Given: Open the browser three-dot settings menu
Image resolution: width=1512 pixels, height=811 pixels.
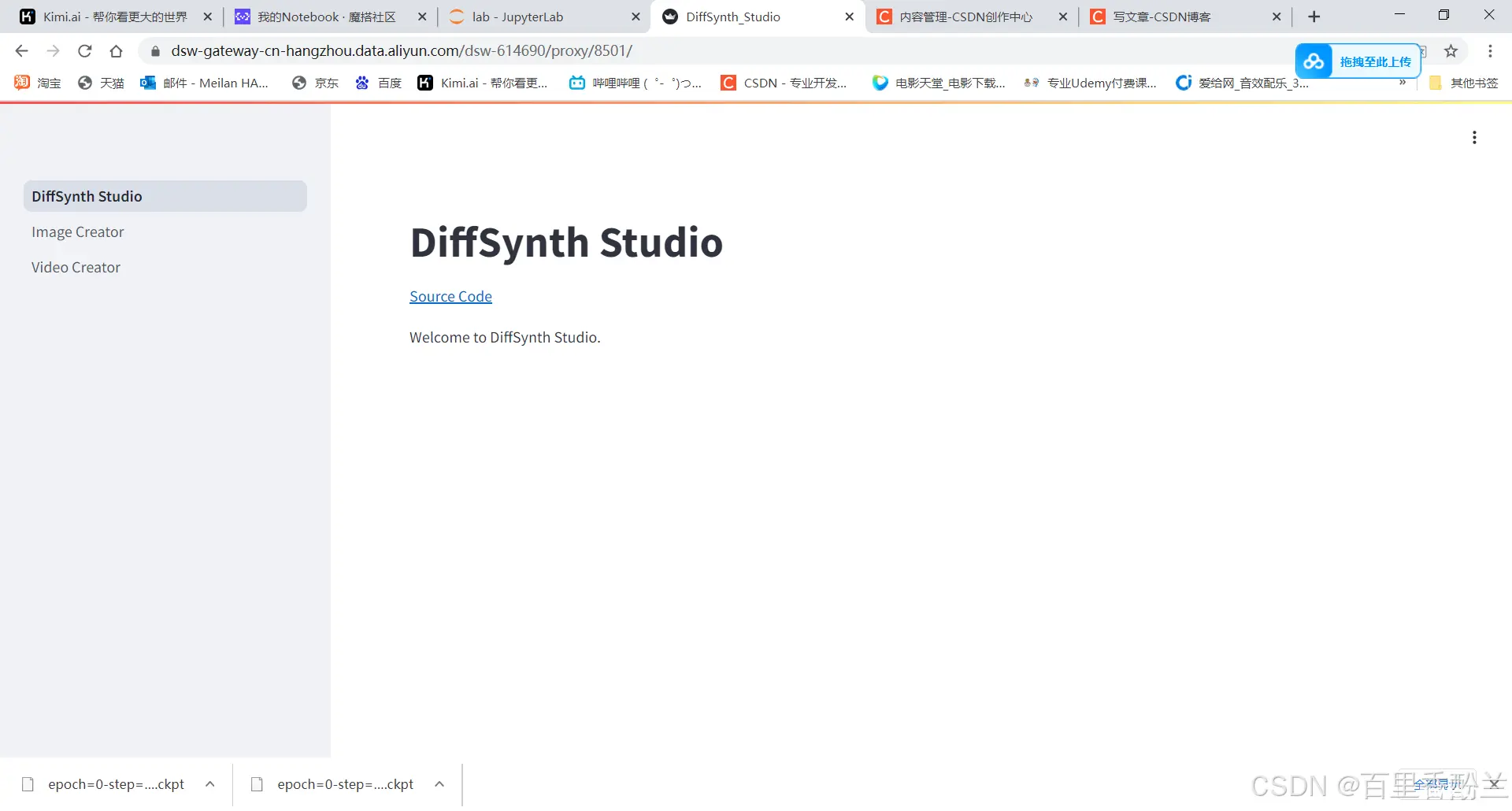Looking at the screenshot, I should coord(1490,51).
